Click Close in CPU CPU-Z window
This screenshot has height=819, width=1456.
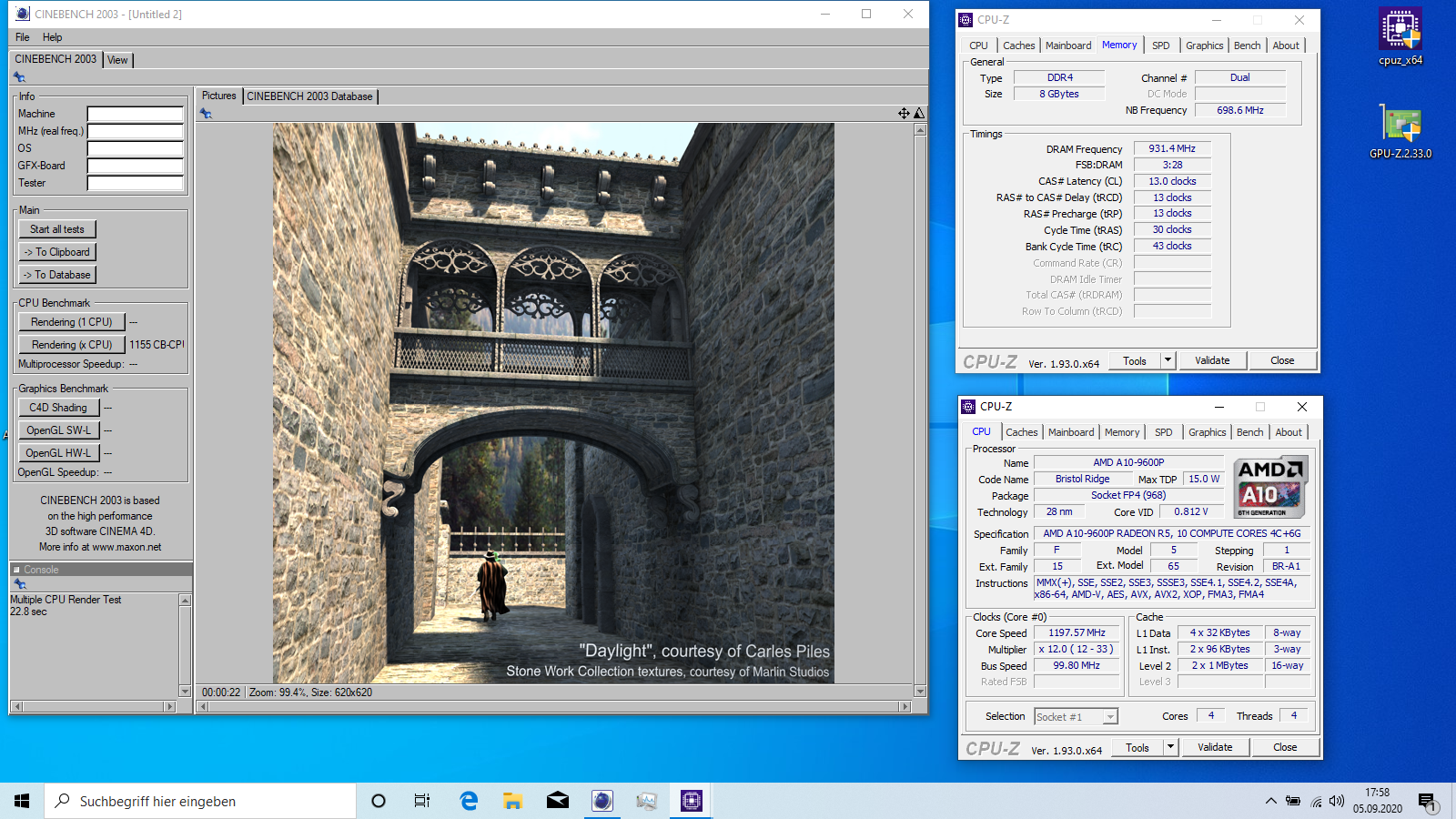click(x=1285, y=747)
